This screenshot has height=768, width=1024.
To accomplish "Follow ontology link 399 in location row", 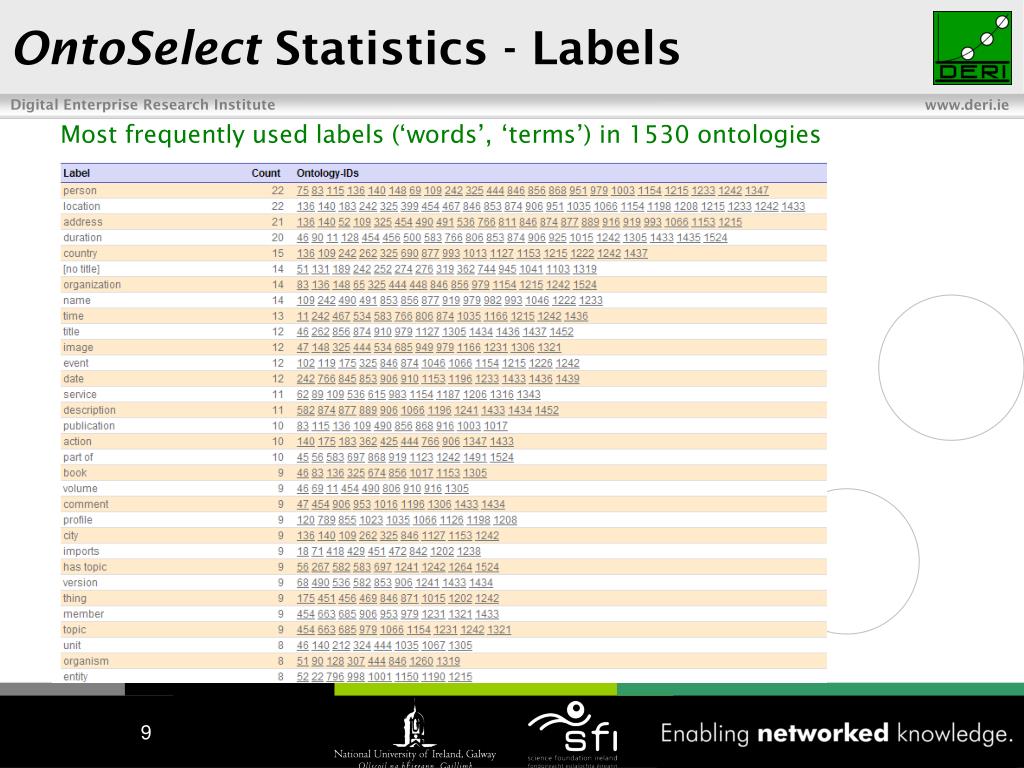I will point(409,206).
